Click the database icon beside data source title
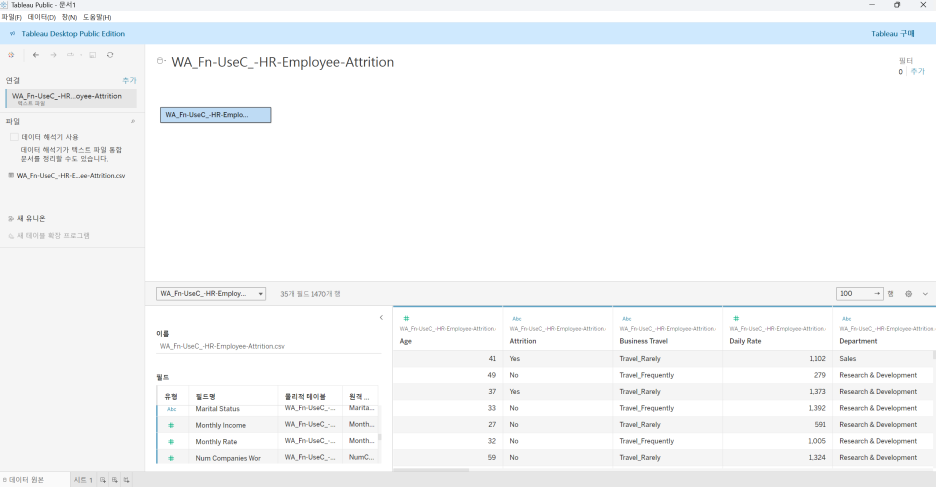Screen dimensions: 936x487 coord(161,61)
